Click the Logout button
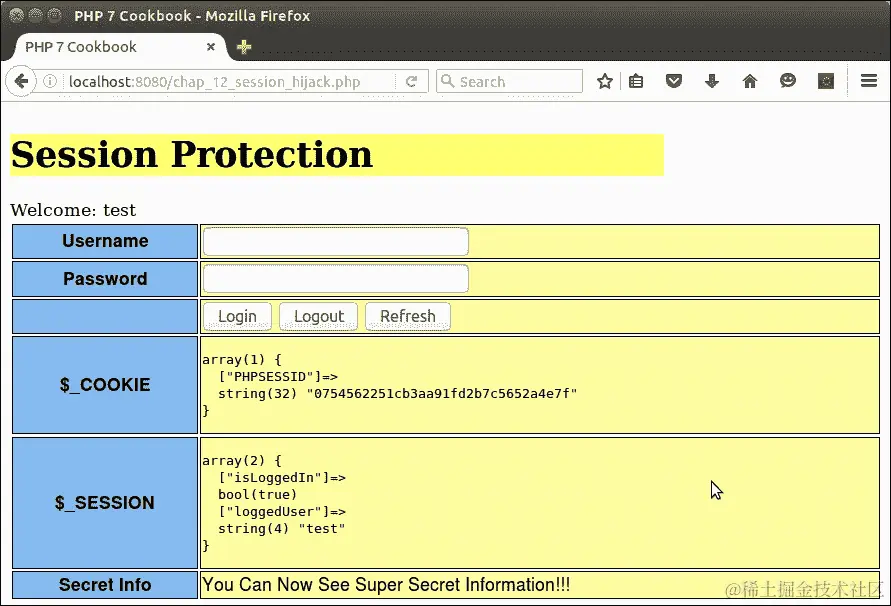Screen dimensions: 891x606 319,316
